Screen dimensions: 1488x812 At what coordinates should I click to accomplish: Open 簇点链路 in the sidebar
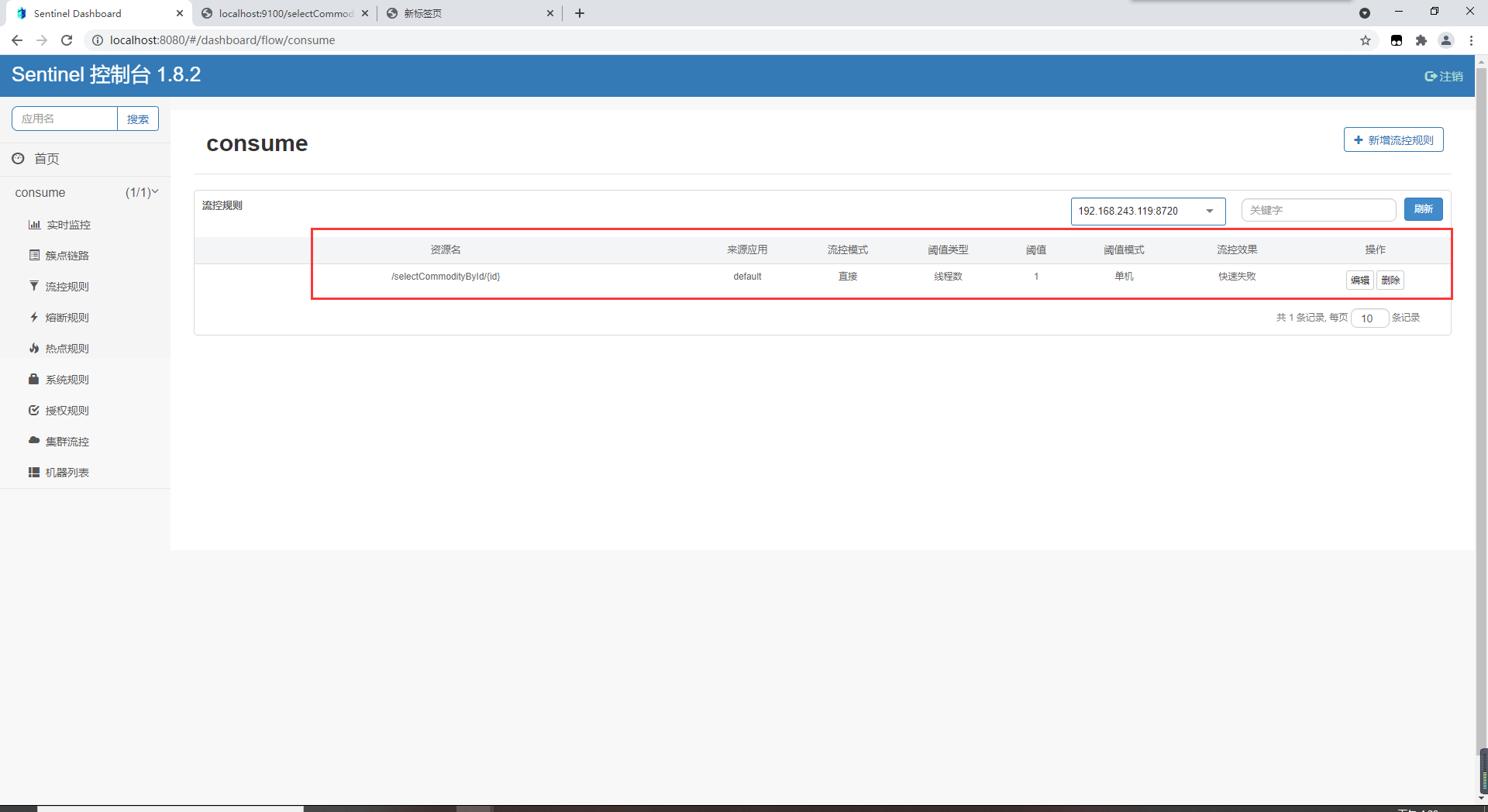point(67,256)
